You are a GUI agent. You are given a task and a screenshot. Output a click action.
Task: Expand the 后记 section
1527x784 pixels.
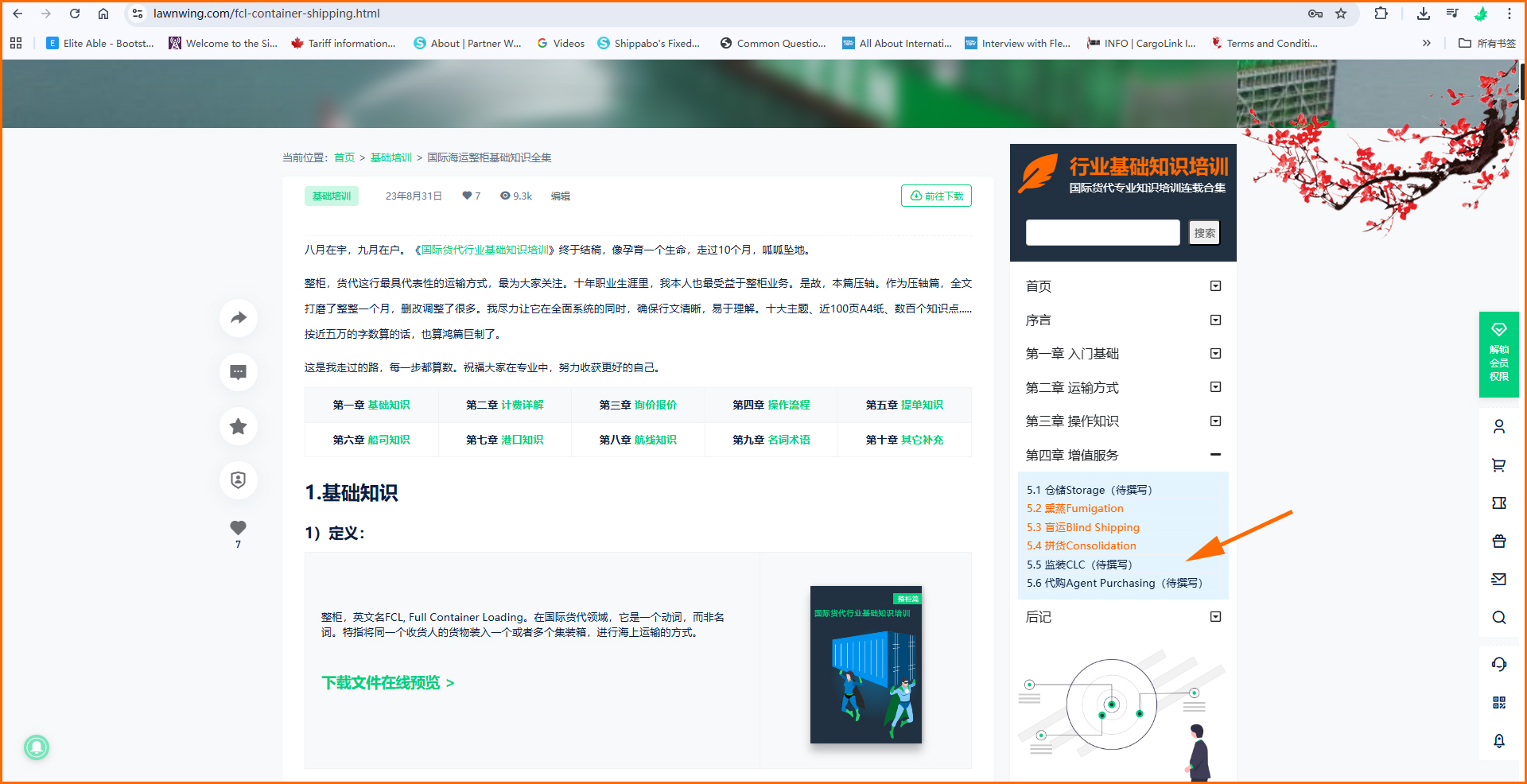point(1215,616)
